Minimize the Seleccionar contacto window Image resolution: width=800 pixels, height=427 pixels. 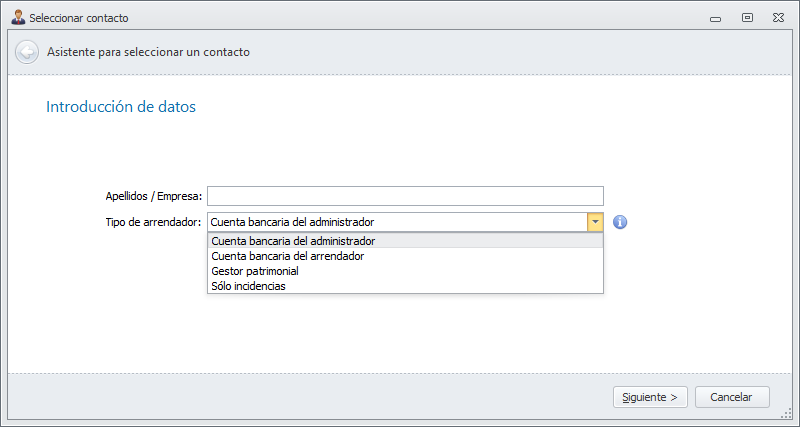(x=713, y=17)
